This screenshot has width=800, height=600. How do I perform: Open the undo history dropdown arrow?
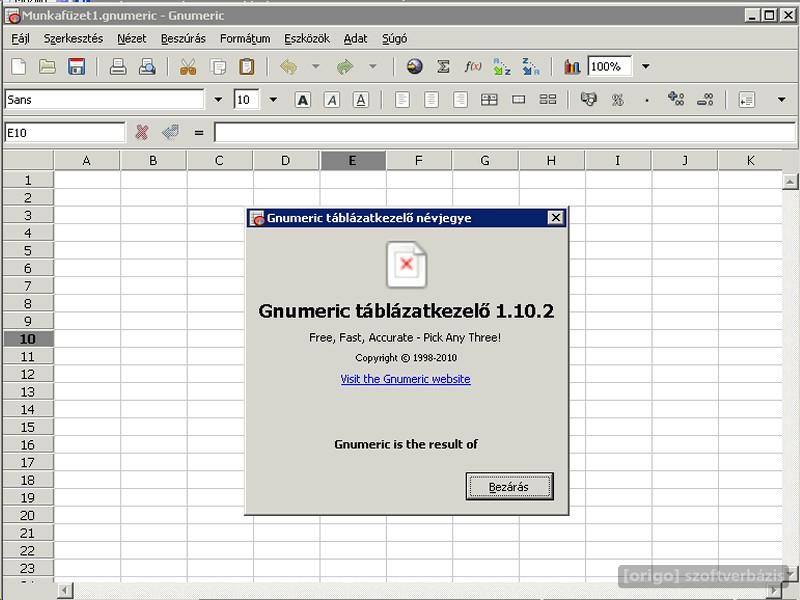[316, 66]
